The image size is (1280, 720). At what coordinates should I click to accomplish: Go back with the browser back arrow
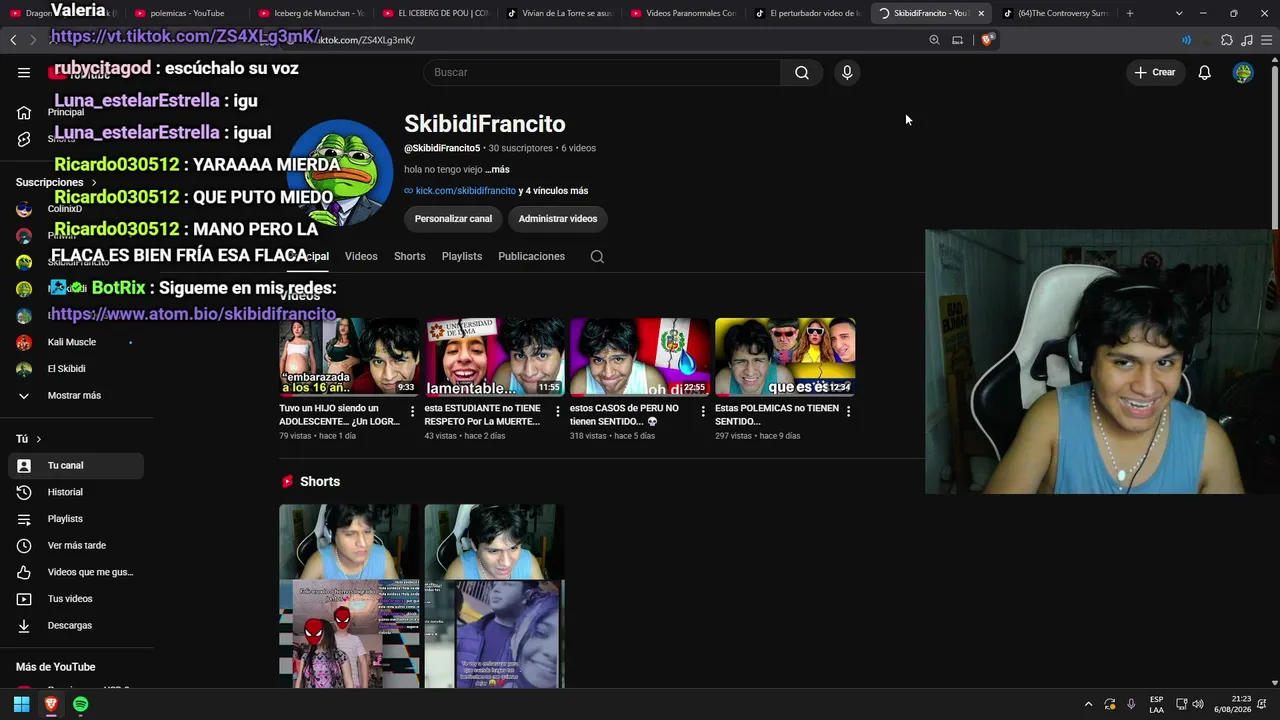13,40
